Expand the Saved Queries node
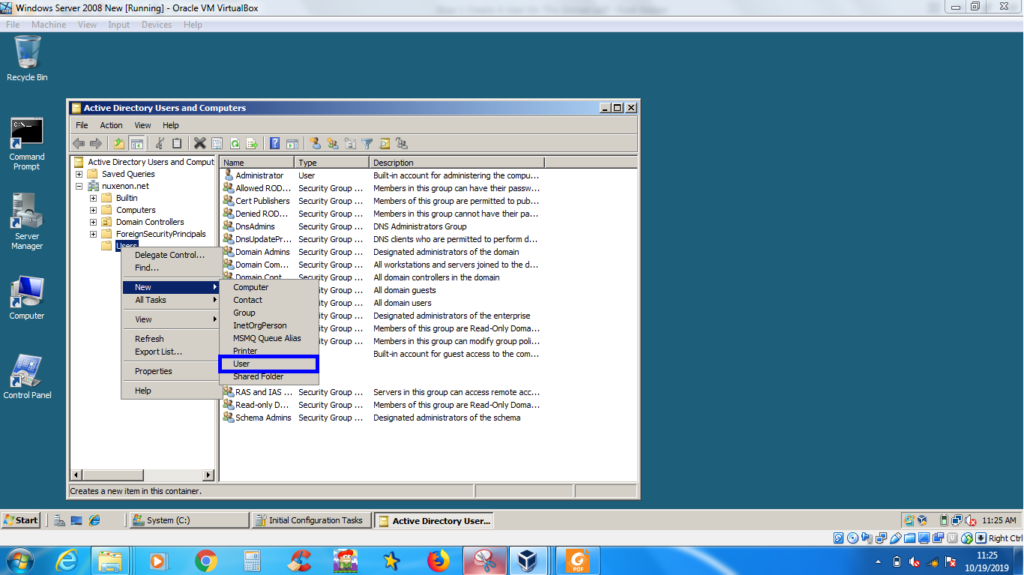The width and height of the screenshot is (1024, 575). pyautogui.click(x=79, y=174)
